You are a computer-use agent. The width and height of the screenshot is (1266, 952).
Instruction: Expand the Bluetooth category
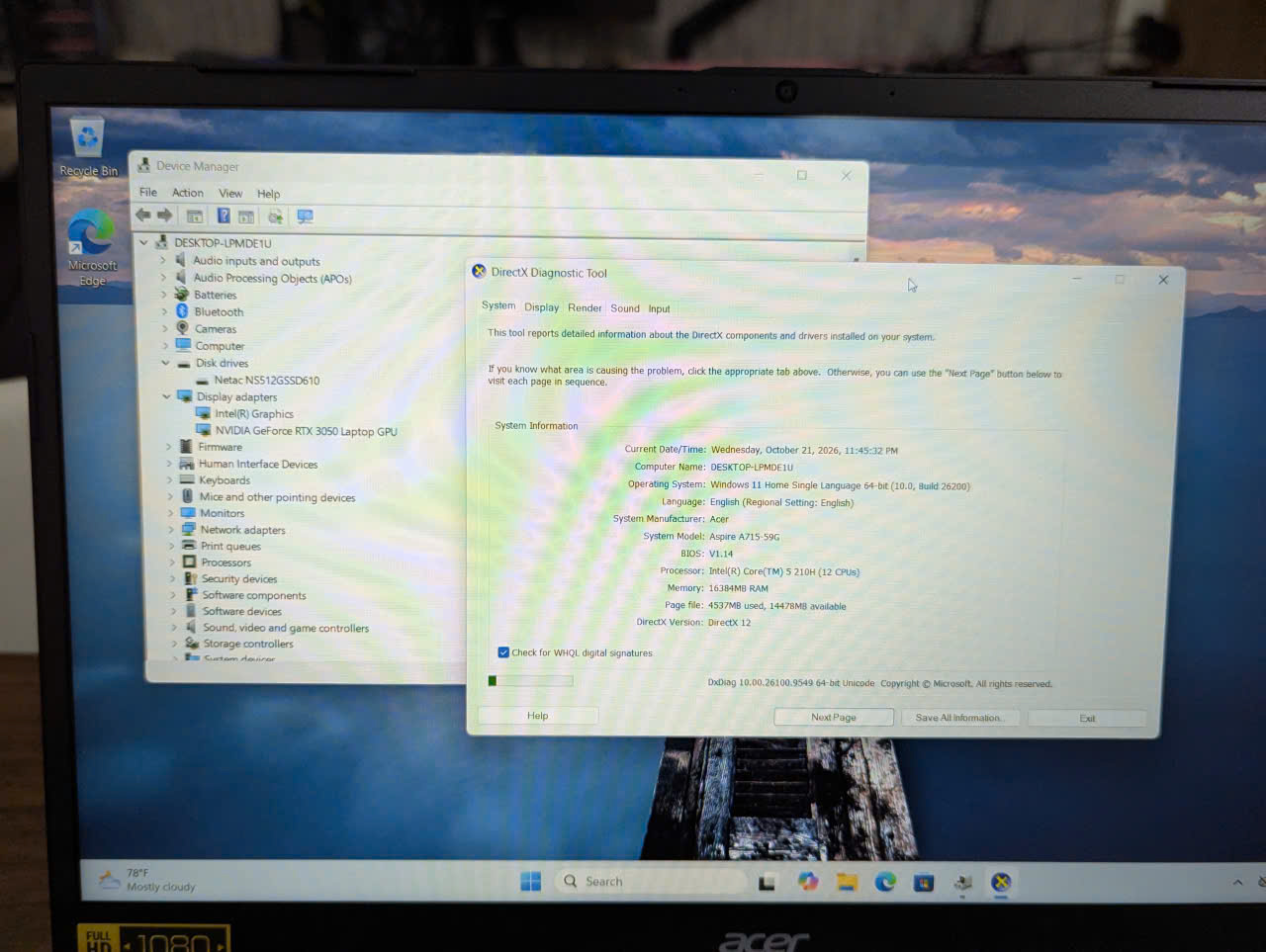coord(164,311)
